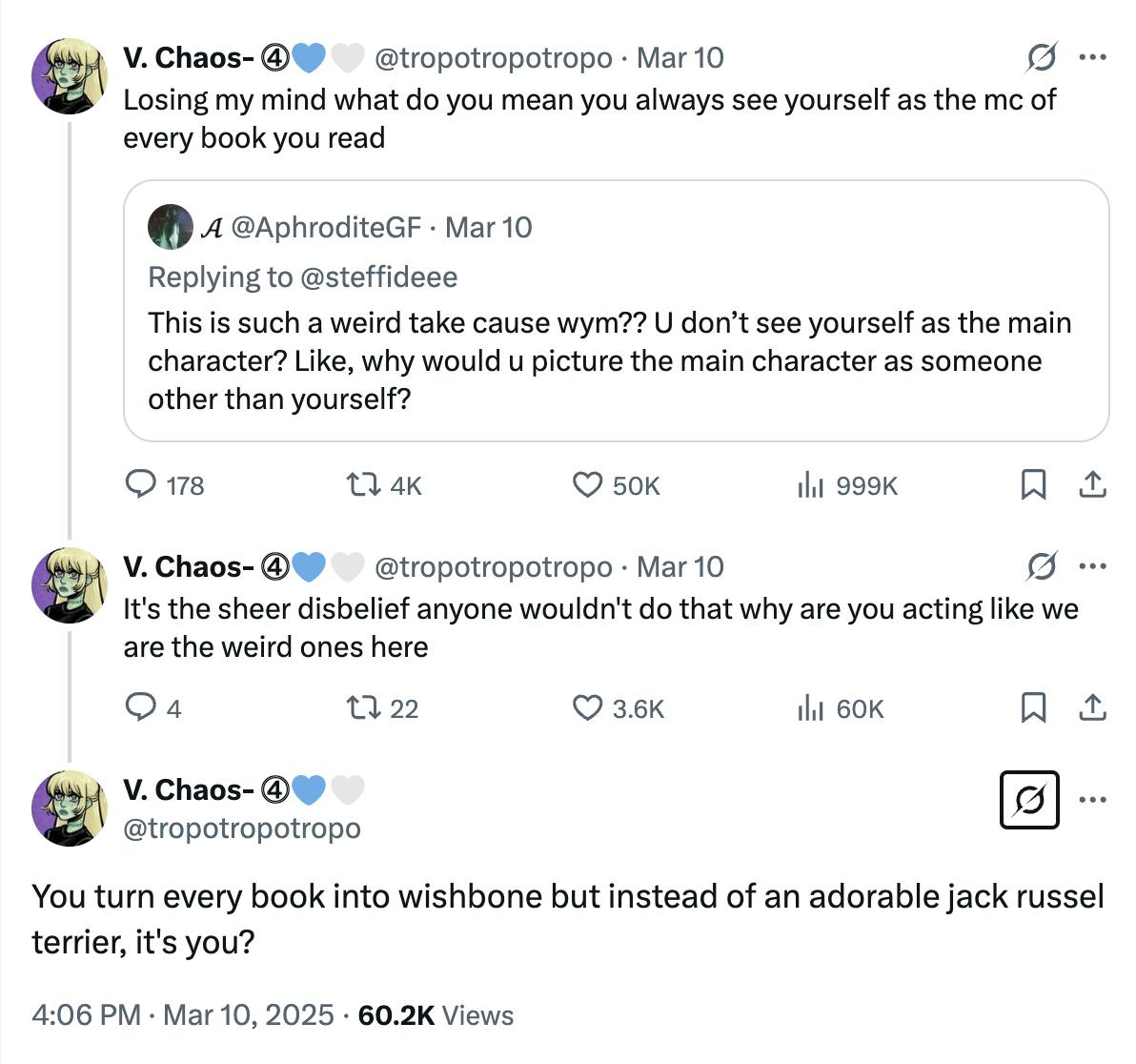The image size is (1136, 1064).
Task: Bookmark the first tweet in thread
Action: coord(1033,485)
